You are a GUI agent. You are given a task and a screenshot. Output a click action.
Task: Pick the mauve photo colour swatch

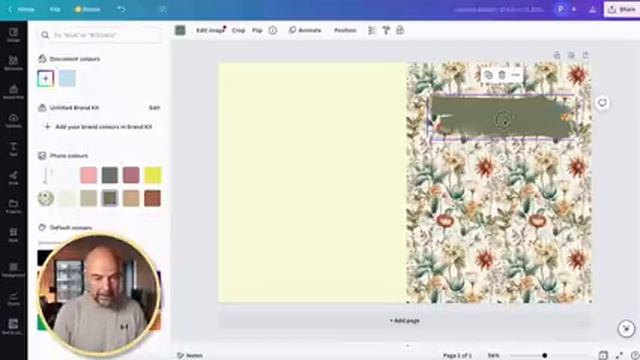(131, 175)
